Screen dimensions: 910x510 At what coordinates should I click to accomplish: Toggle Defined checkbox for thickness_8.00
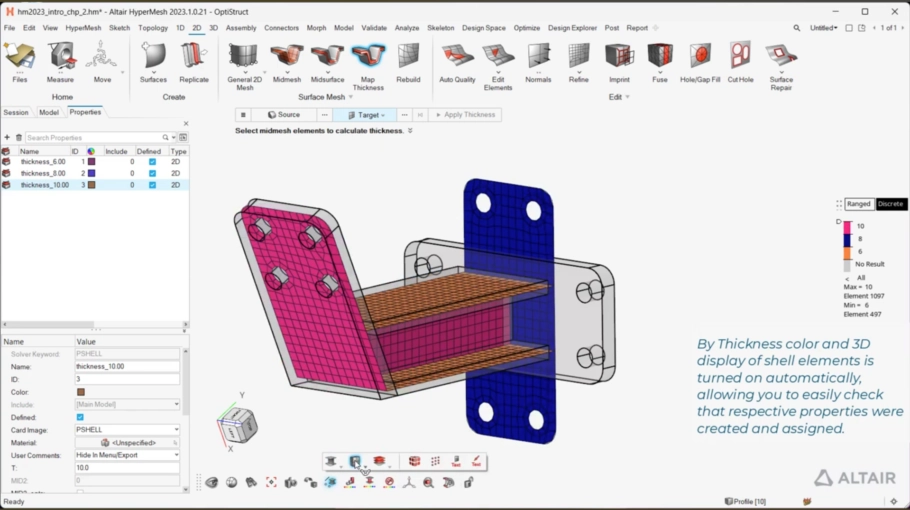152,173
